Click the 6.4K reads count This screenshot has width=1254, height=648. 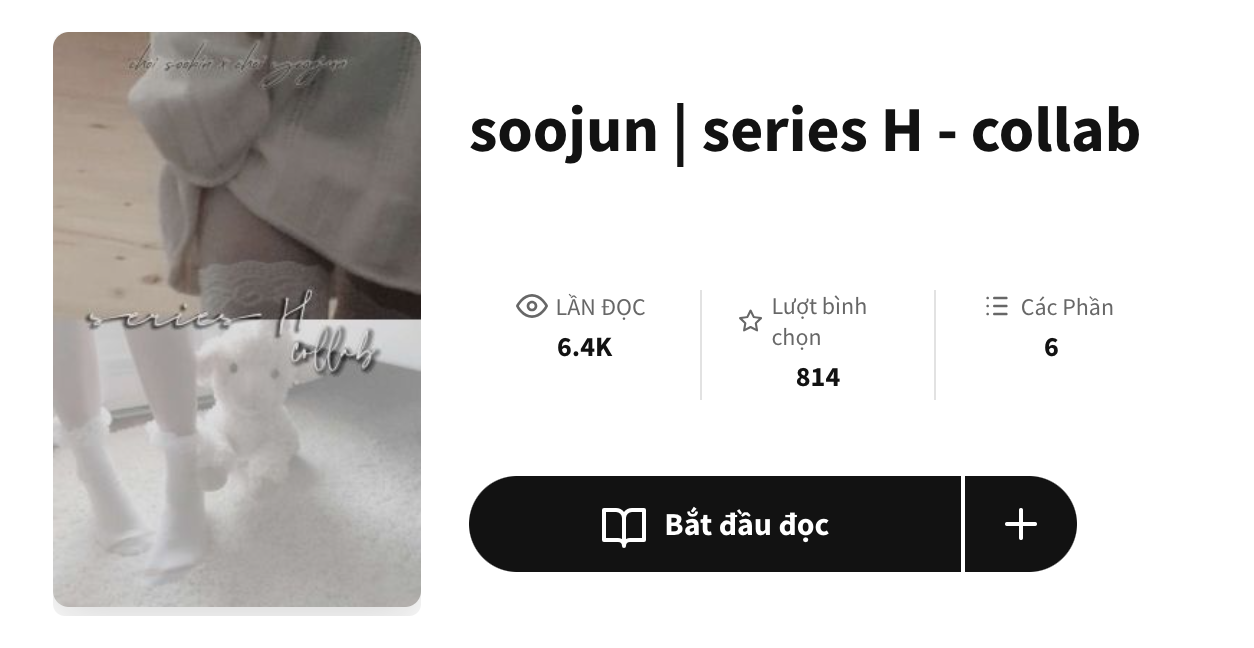tap(584, 348)
